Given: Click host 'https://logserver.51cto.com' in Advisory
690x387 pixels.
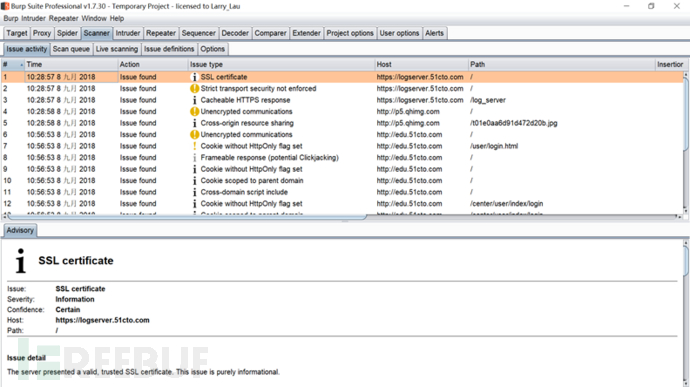Looking at the screenshot, I should pyautogui.click(x=102, y=320).
